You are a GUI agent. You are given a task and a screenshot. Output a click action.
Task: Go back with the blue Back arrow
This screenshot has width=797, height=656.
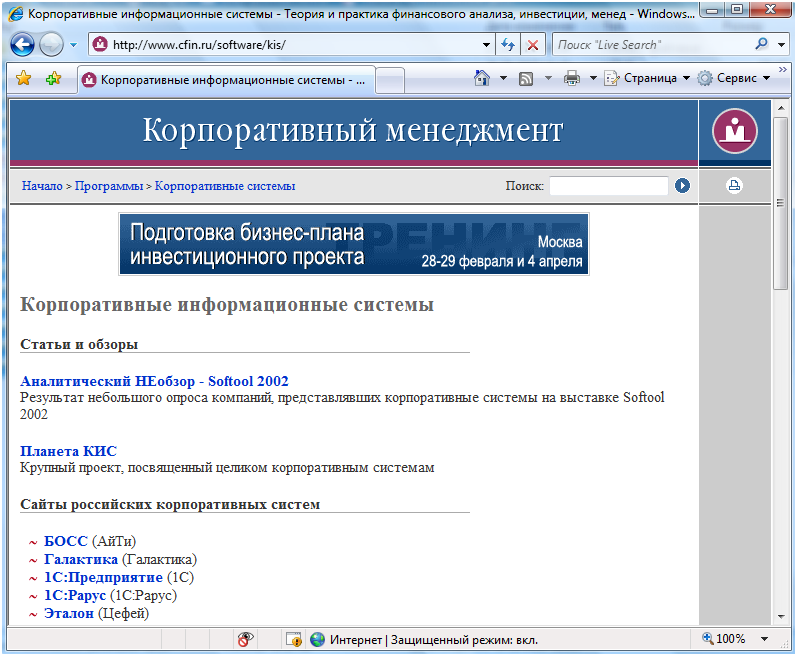(x=22, y=45)
